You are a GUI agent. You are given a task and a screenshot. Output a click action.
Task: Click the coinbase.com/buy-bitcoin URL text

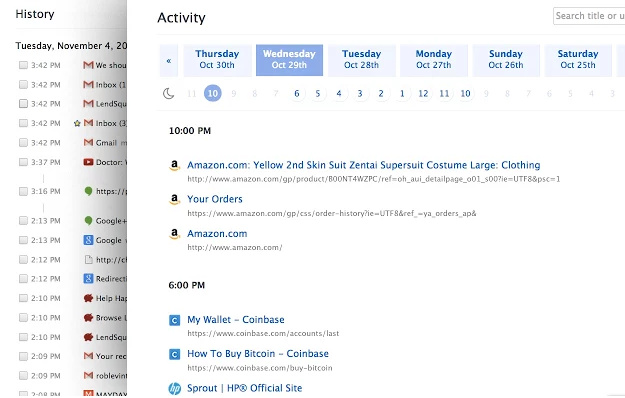[x=260, y=368]
